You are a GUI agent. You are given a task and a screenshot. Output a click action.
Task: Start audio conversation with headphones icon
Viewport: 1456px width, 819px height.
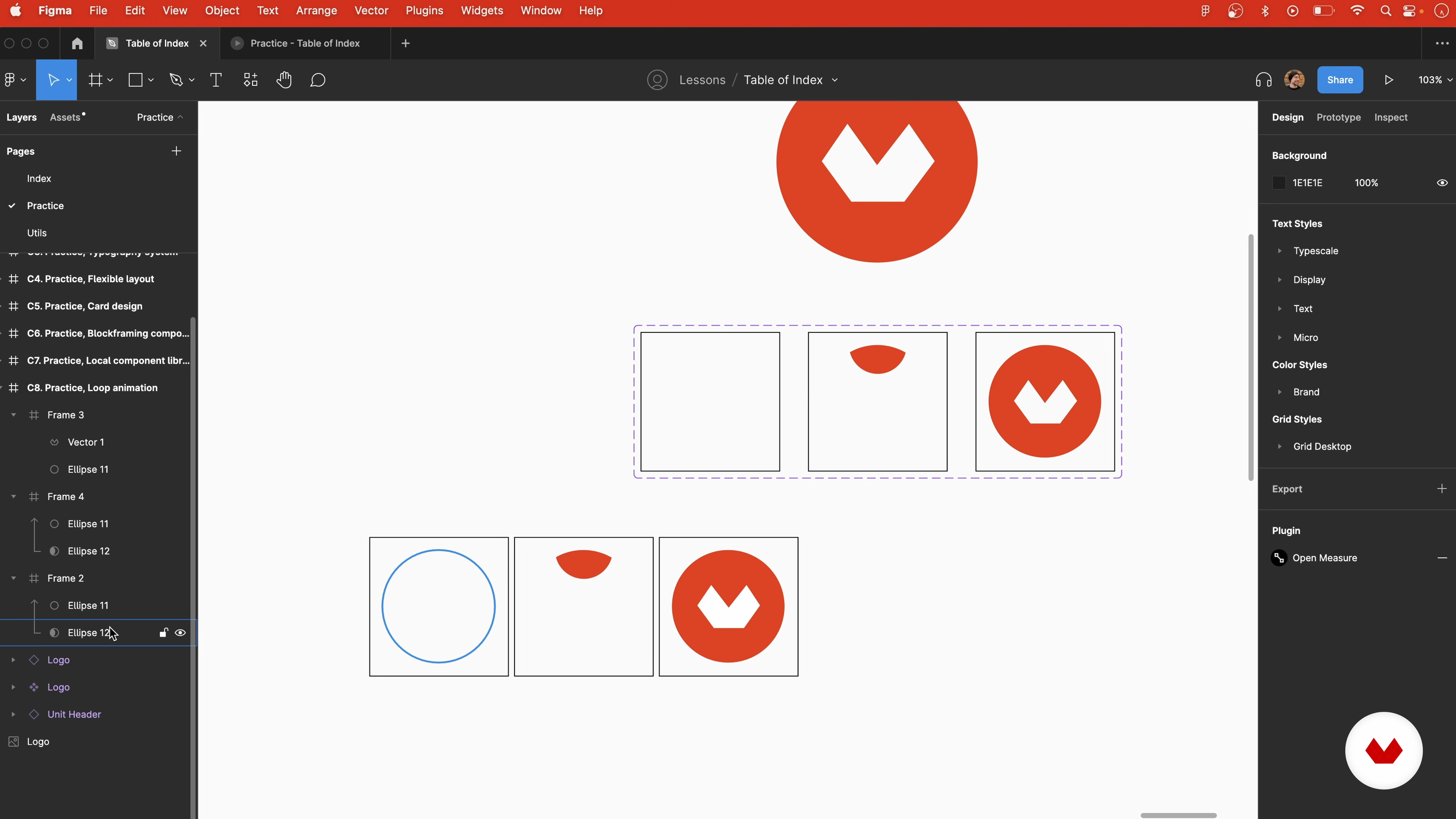coord(1263,80)
